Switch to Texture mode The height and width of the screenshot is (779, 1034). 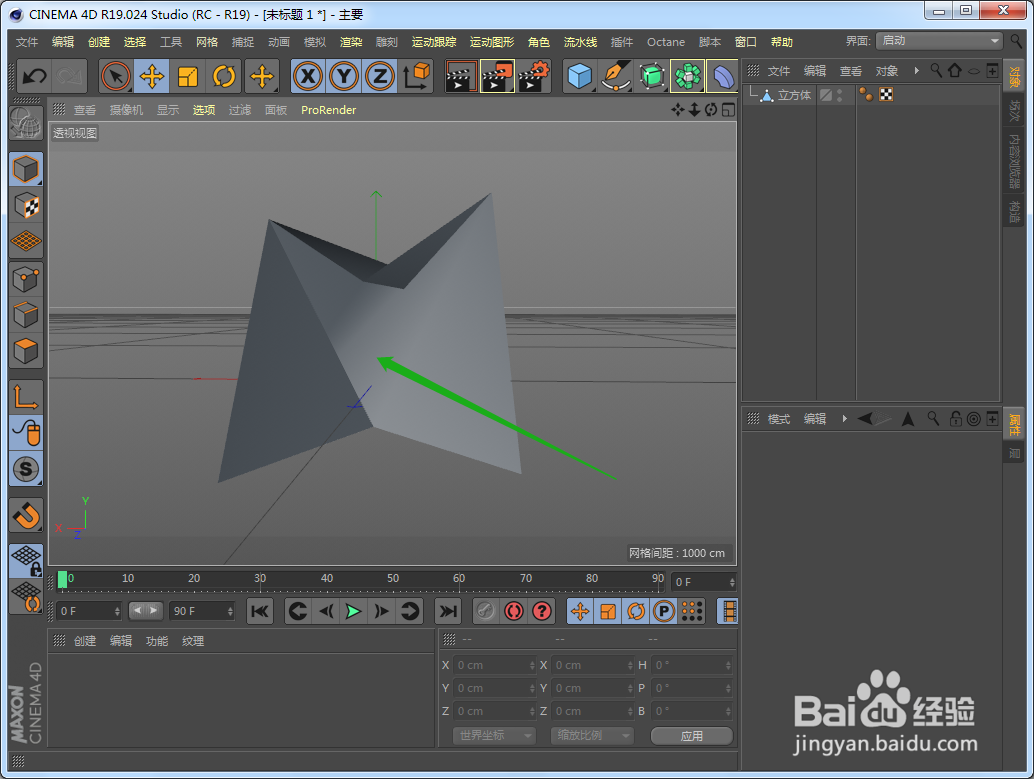[26, 206]
